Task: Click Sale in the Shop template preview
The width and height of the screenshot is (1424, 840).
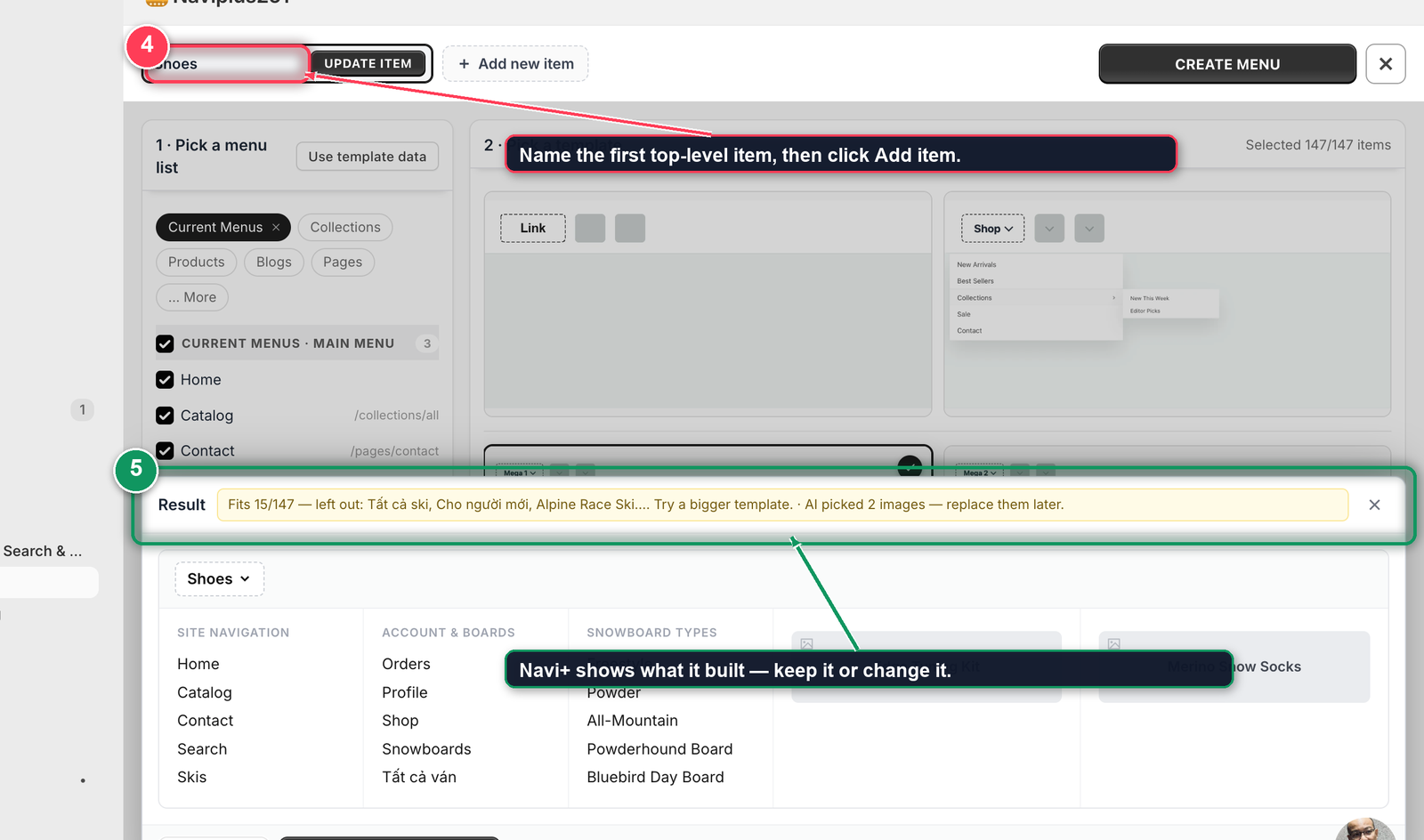Action: pyautogui.click(x=964, y=314)
